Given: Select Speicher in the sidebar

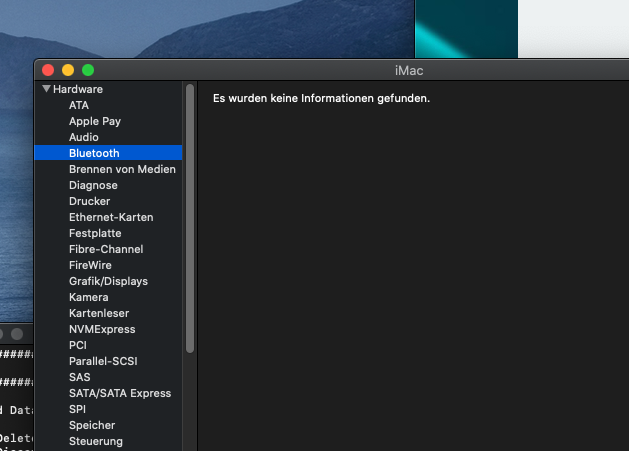Looking at the screenshot, I should [x=92, y=425].
